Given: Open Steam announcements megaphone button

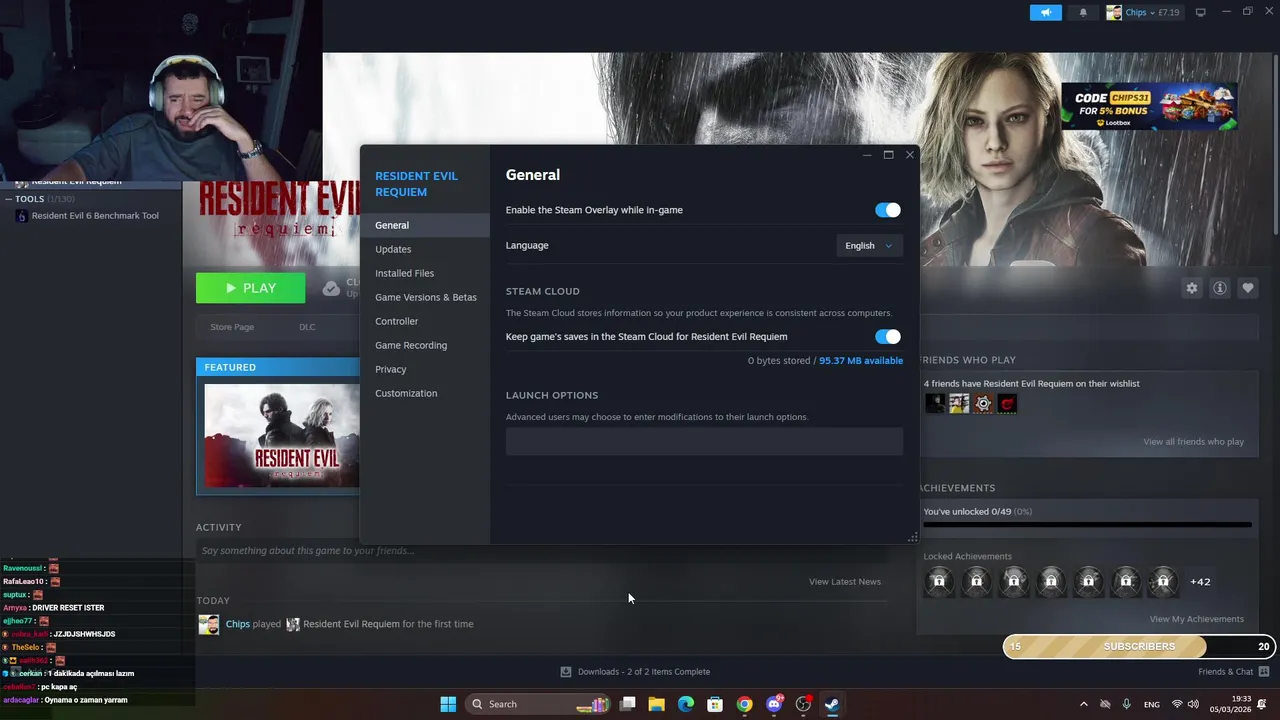Looking at the screenshot, I should (x=1045, y=13).
